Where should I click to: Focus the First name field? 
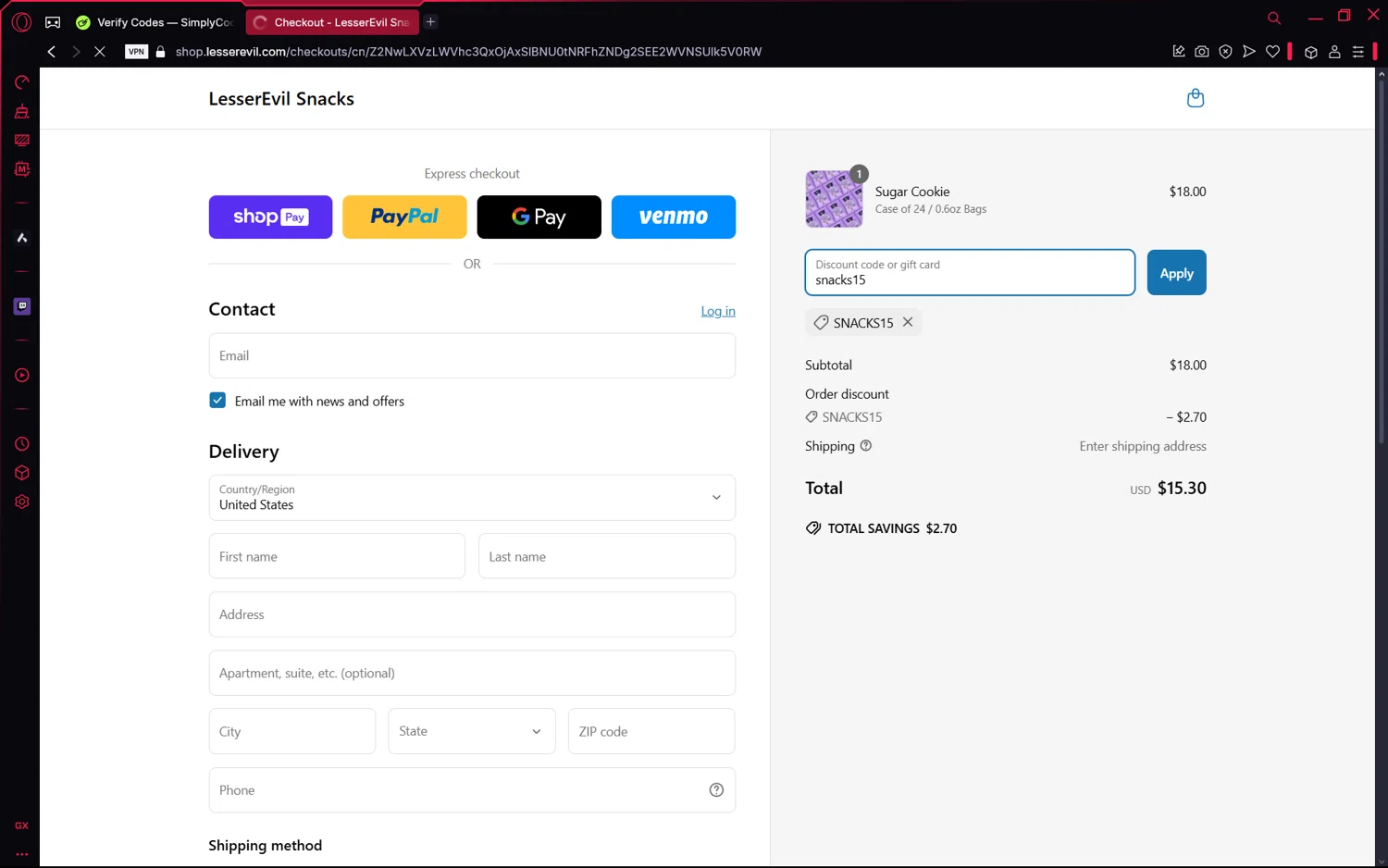(x=337, y=556)
